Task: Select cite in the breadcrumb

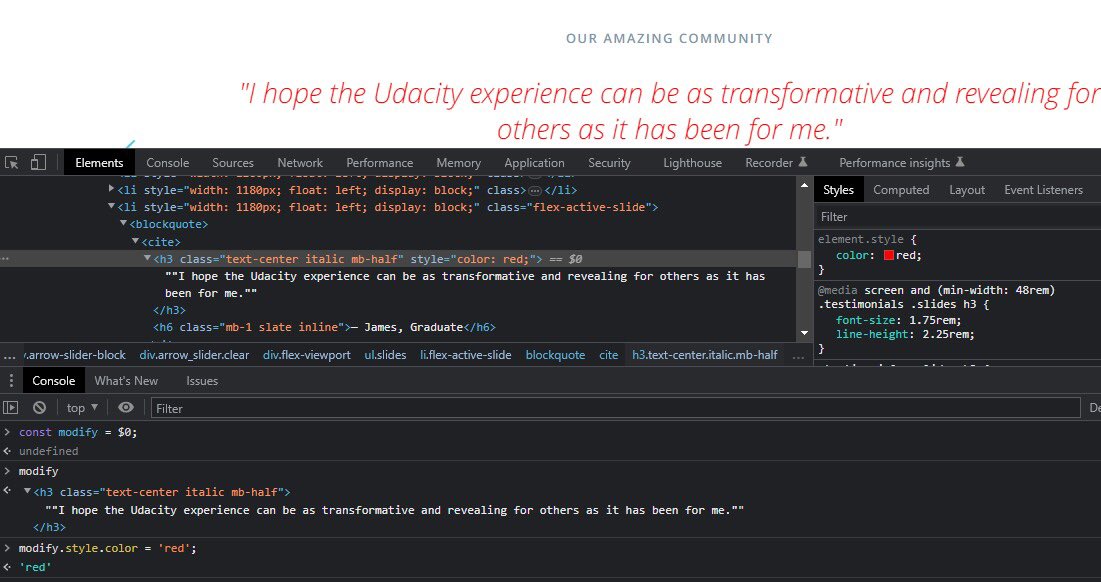Action: coord(609,355)
